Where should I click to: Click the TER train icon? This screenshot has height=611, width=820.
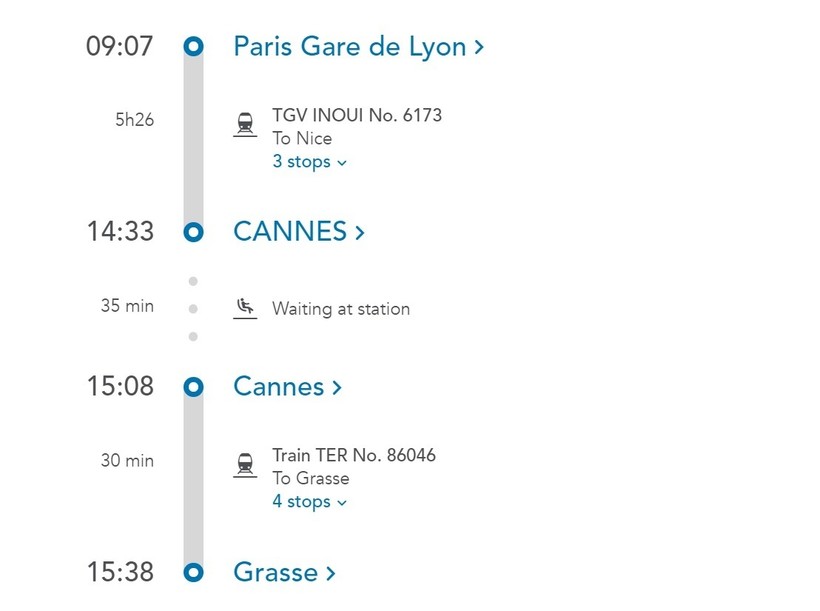tap(245, 465)
